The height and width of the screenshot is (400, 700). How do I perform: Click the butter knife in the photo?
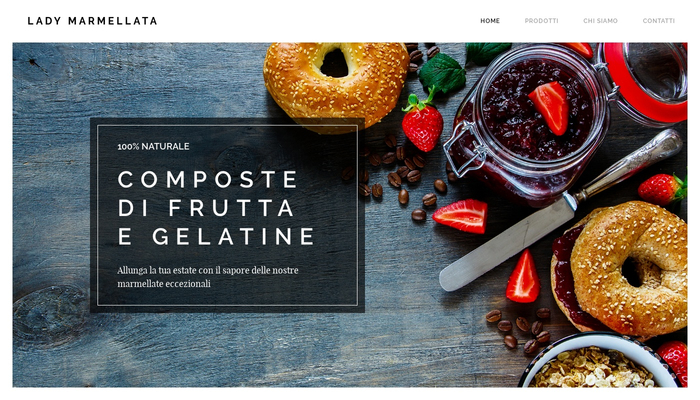pyautogui.click(x=558, y=212)
